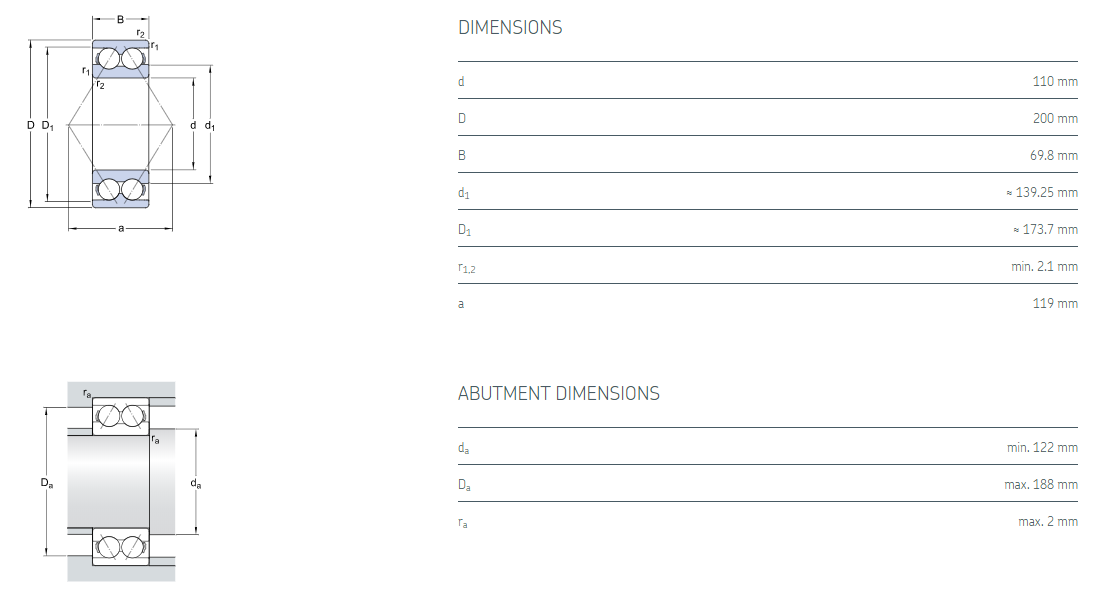Click the 69.8 mm width value

[x=1053, y=155]
